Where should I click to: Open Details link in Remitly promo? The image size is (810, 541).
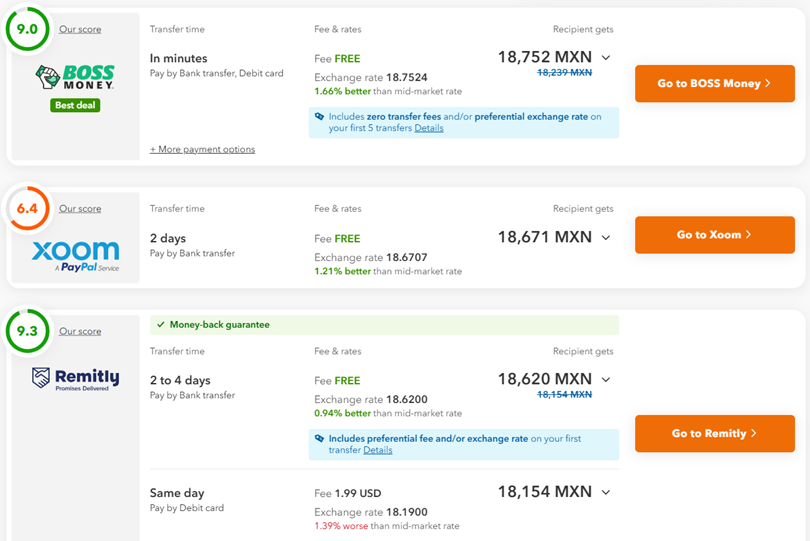tap(378, 450)
